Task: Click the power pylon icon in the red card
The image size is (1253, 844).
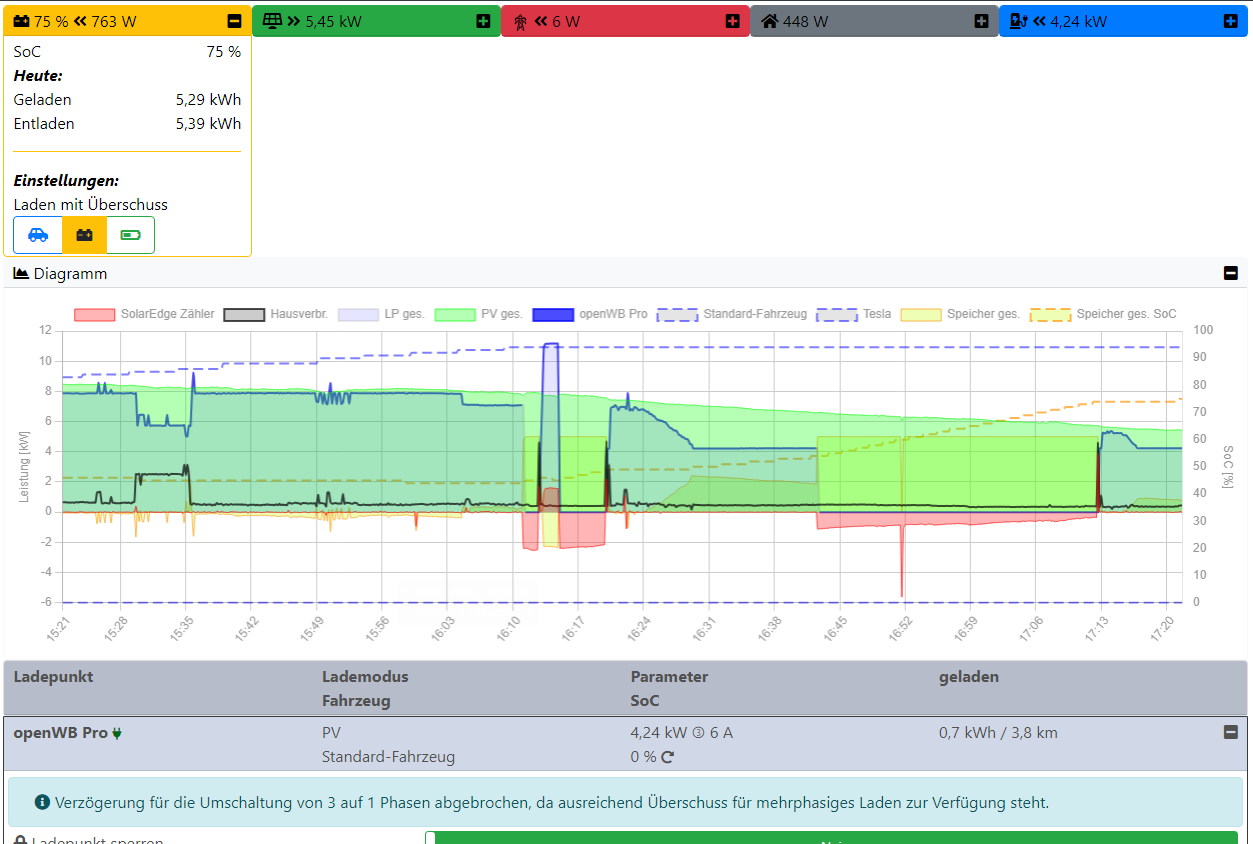Action: (520, 21)
